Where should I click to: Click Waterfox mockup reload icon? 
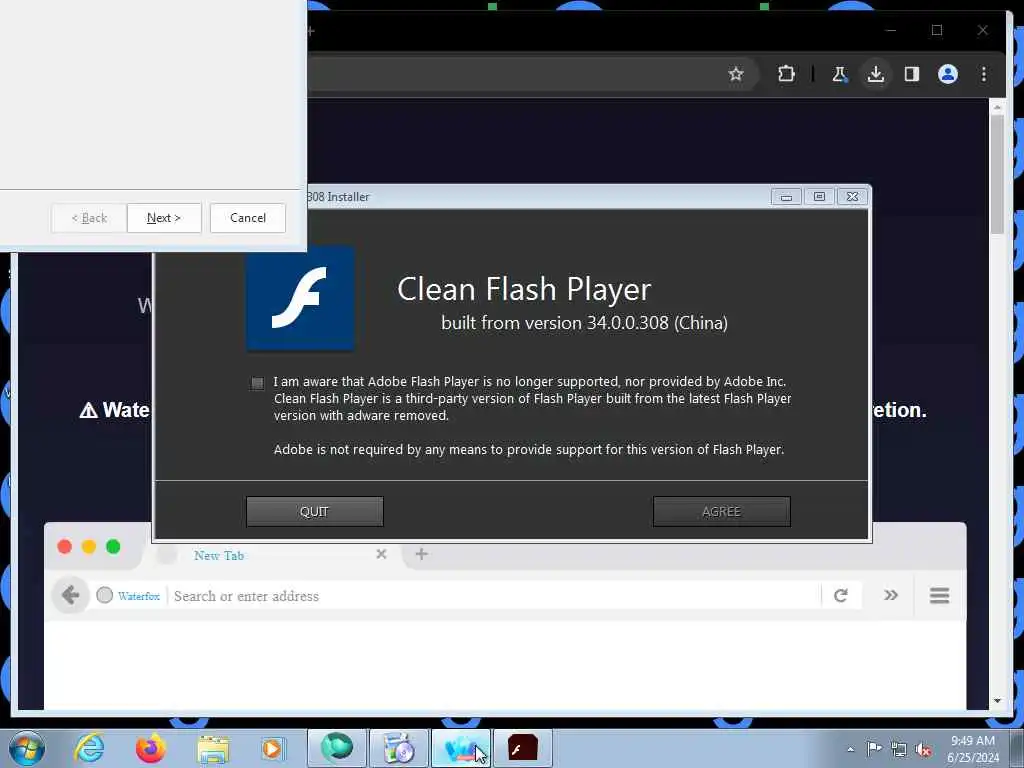(840, 595)
